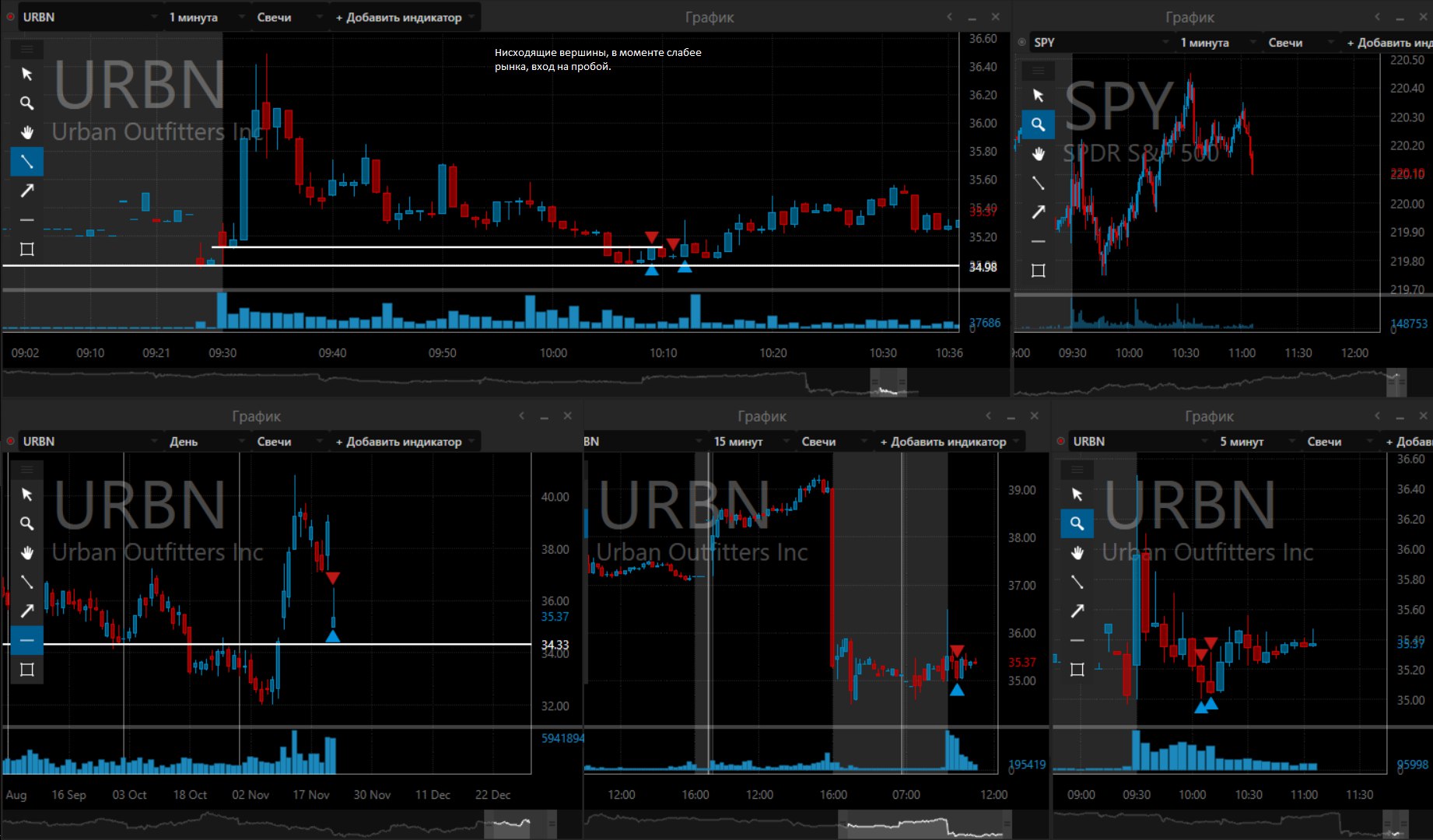Select the zoom magnifier in top URBN 1-minute chart
The width and height of the screenshot is (1433, 840).
[x=26, y=103]
